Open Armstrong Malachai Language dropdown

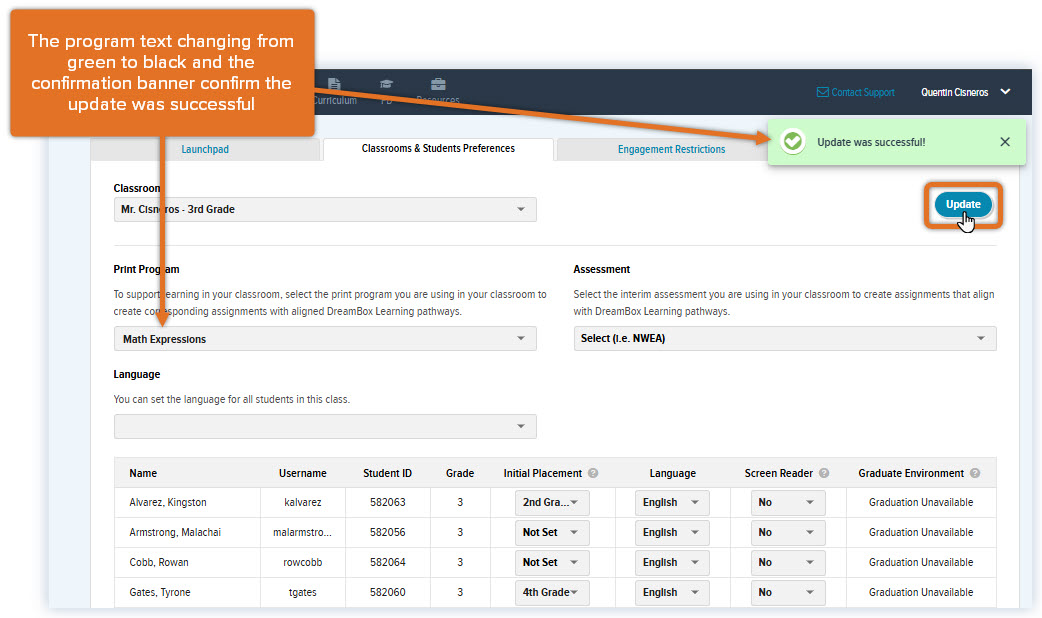(x=672, y=532)
